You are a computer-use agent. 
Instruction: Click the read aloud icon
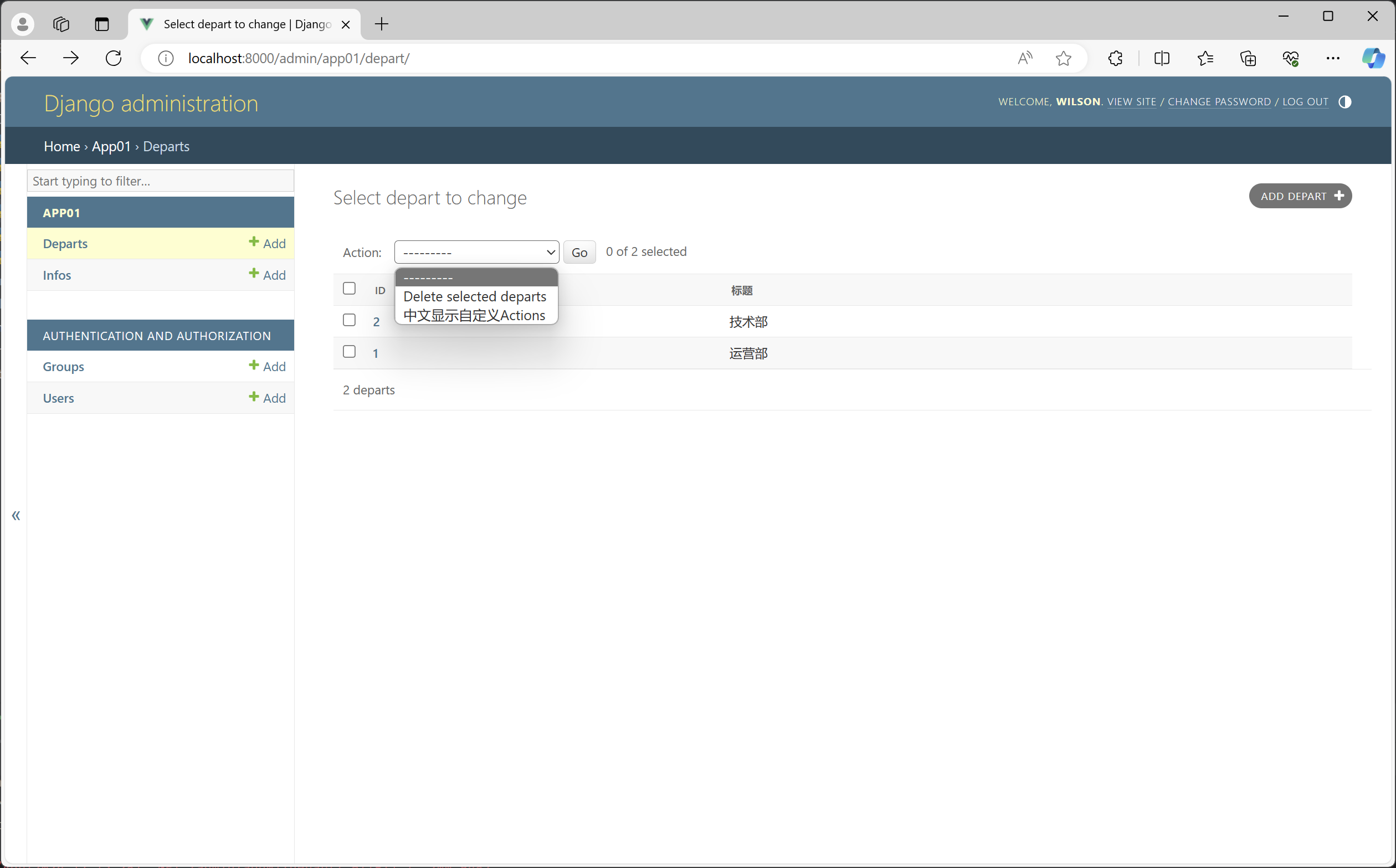(x=1025, y=58)
